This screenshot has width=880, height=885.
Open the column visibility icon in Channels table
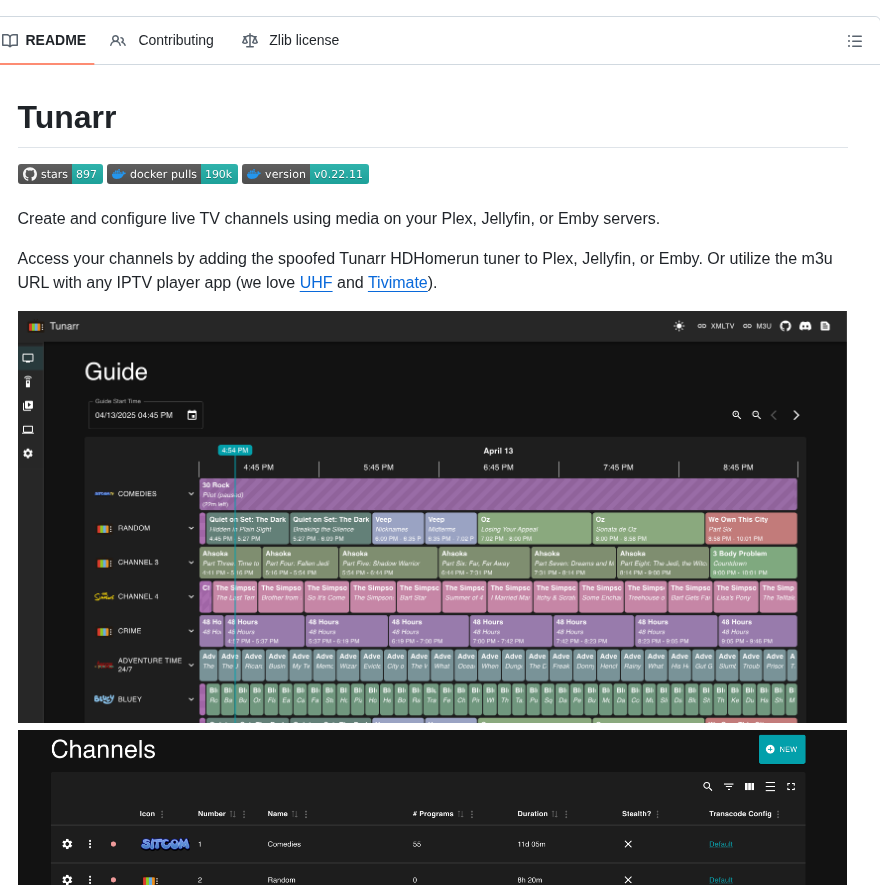748,787
